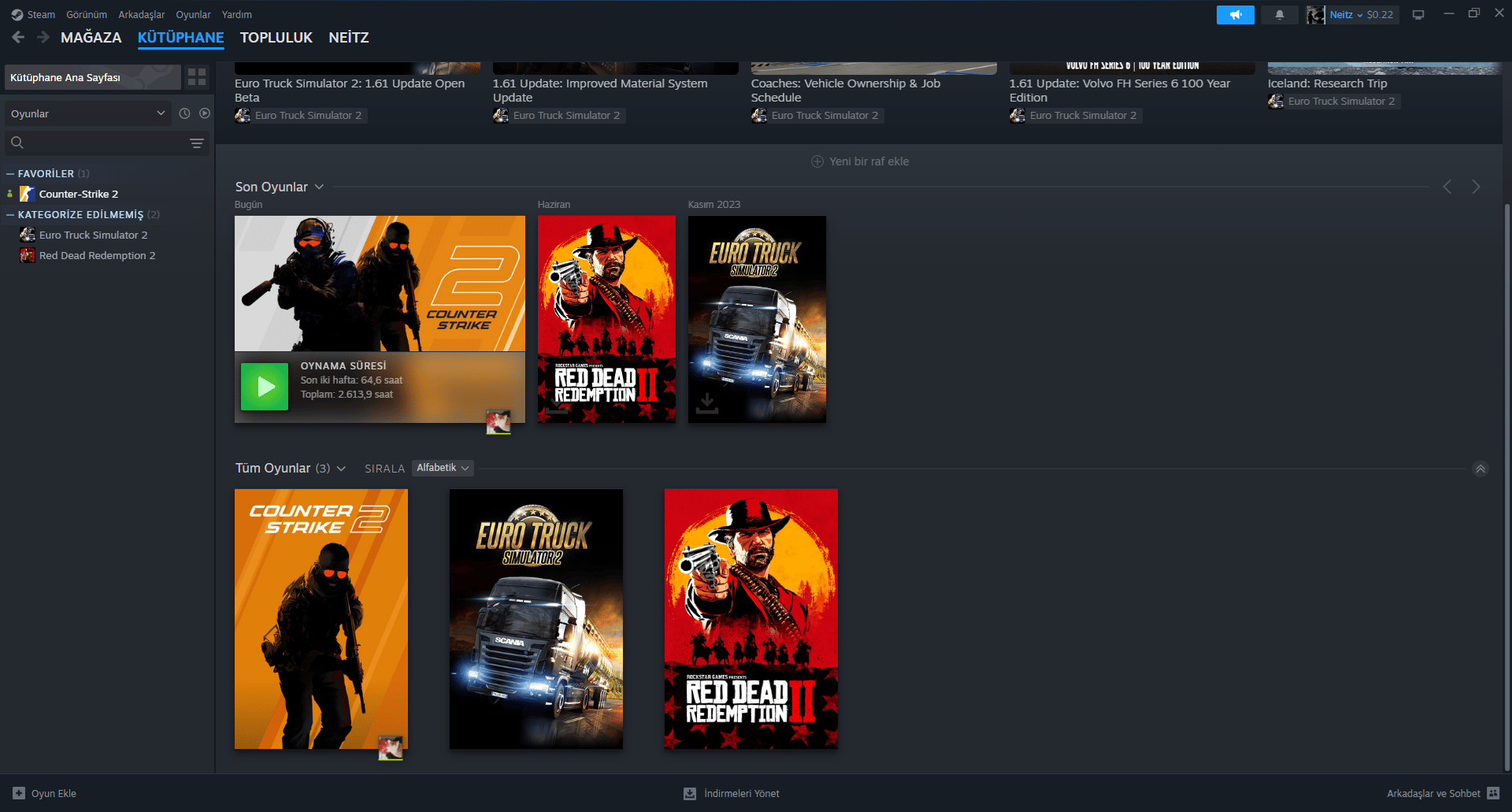Open Euro Truck Simulator 2 cover in Tüm Oyunlar
The image size is (1512, 812).
pyautogui.click(x=536, y=619)
